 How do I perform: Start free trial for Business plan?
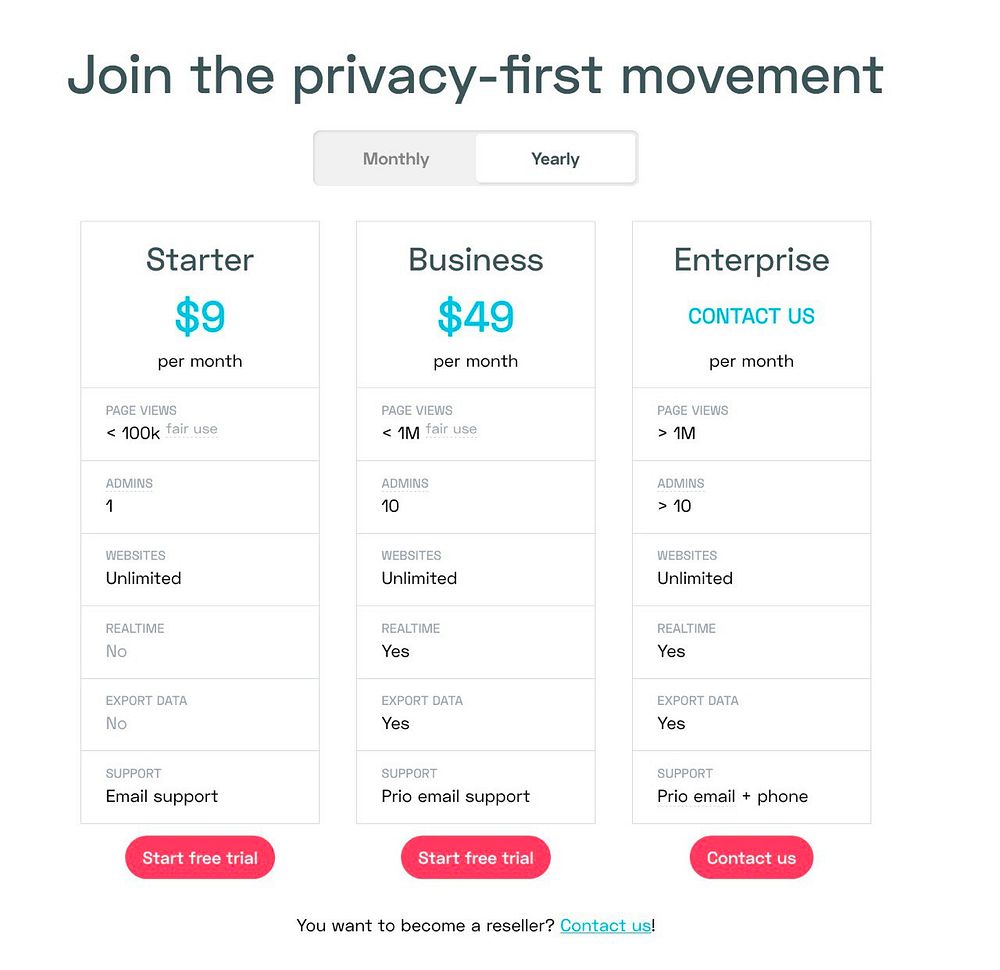point(476,858)
